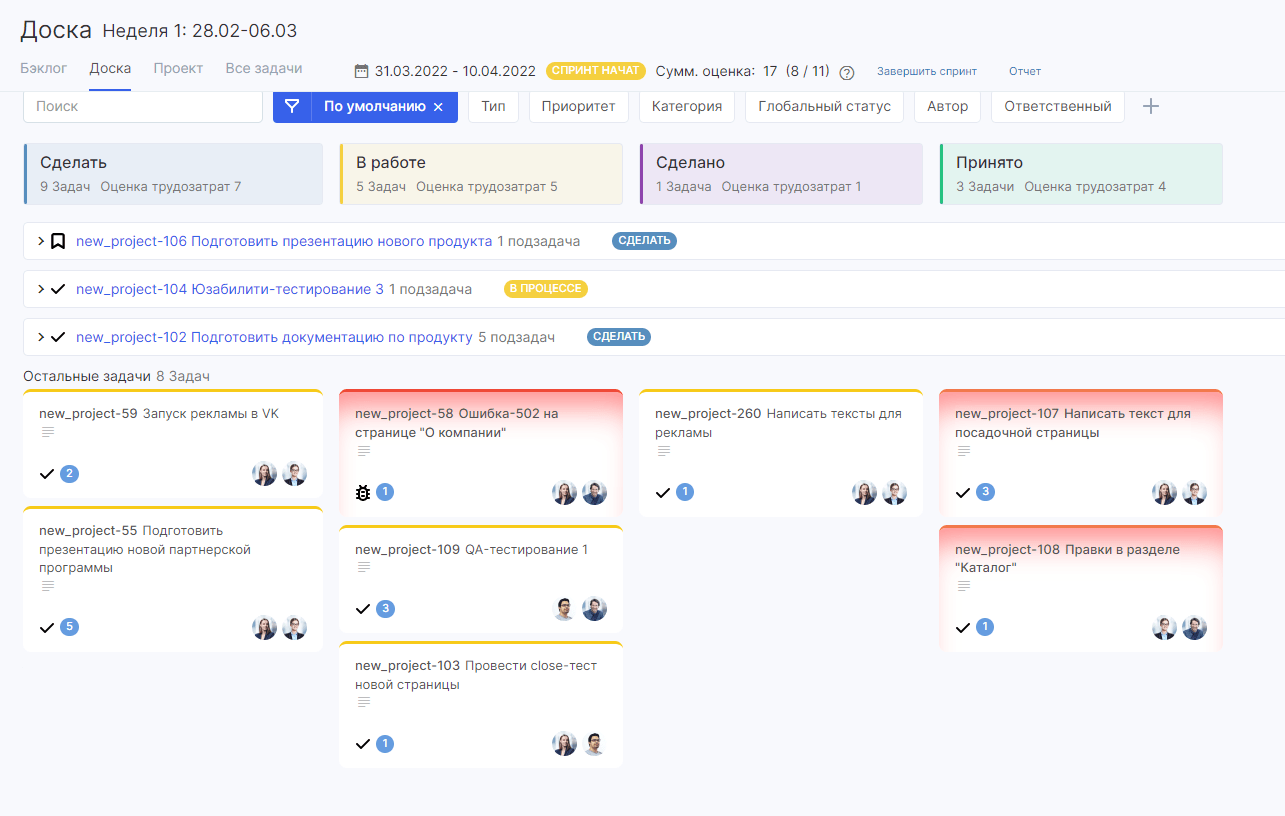This screenshot has width=1285, height=816.
Task: Click checkmark icon on new_project-260 card
Action: 663,492
